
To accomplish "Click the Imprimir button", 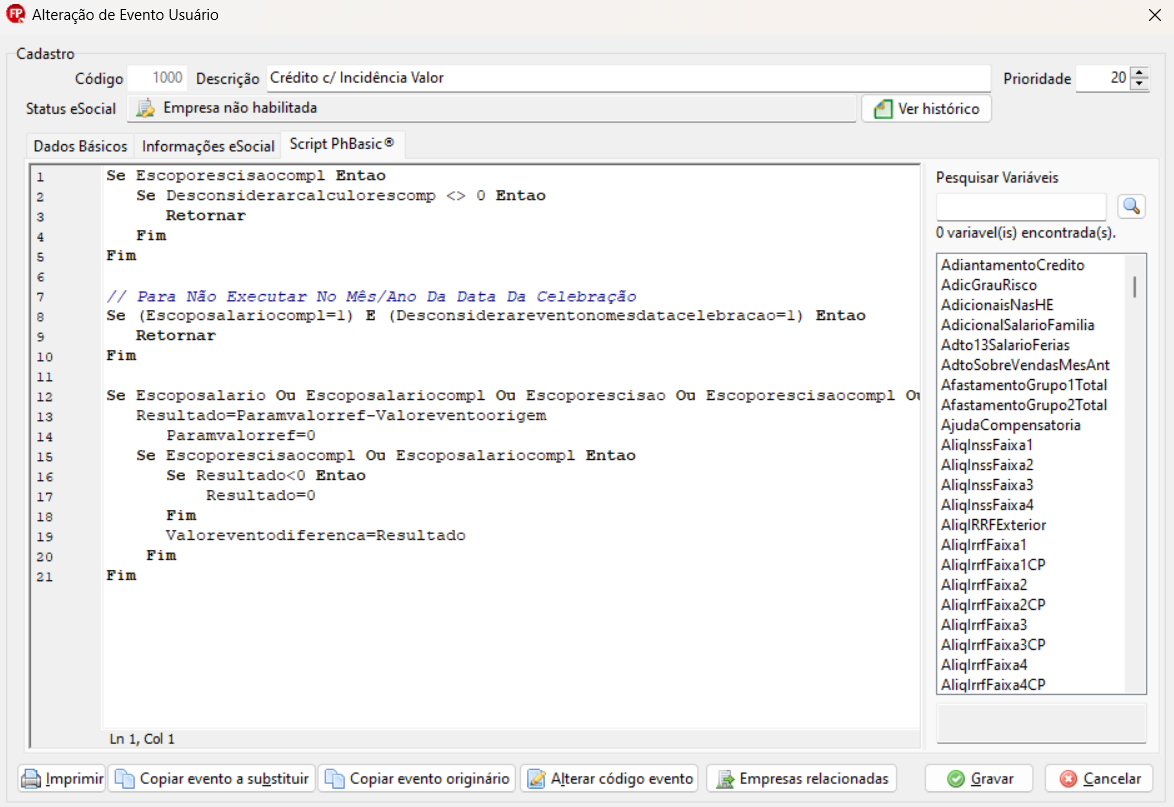I will click(x=62, y=779).
